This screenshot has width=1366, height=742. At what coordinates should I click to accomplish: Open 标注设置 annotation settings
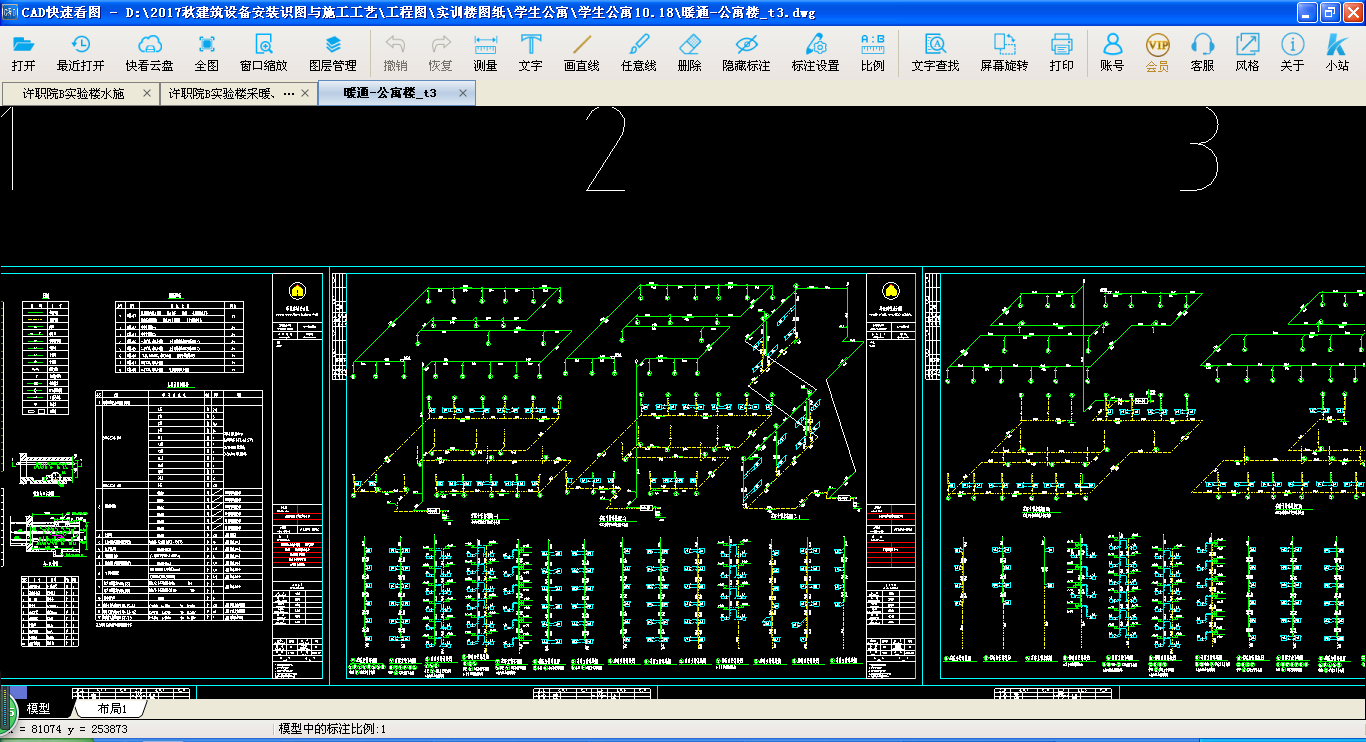816,53
